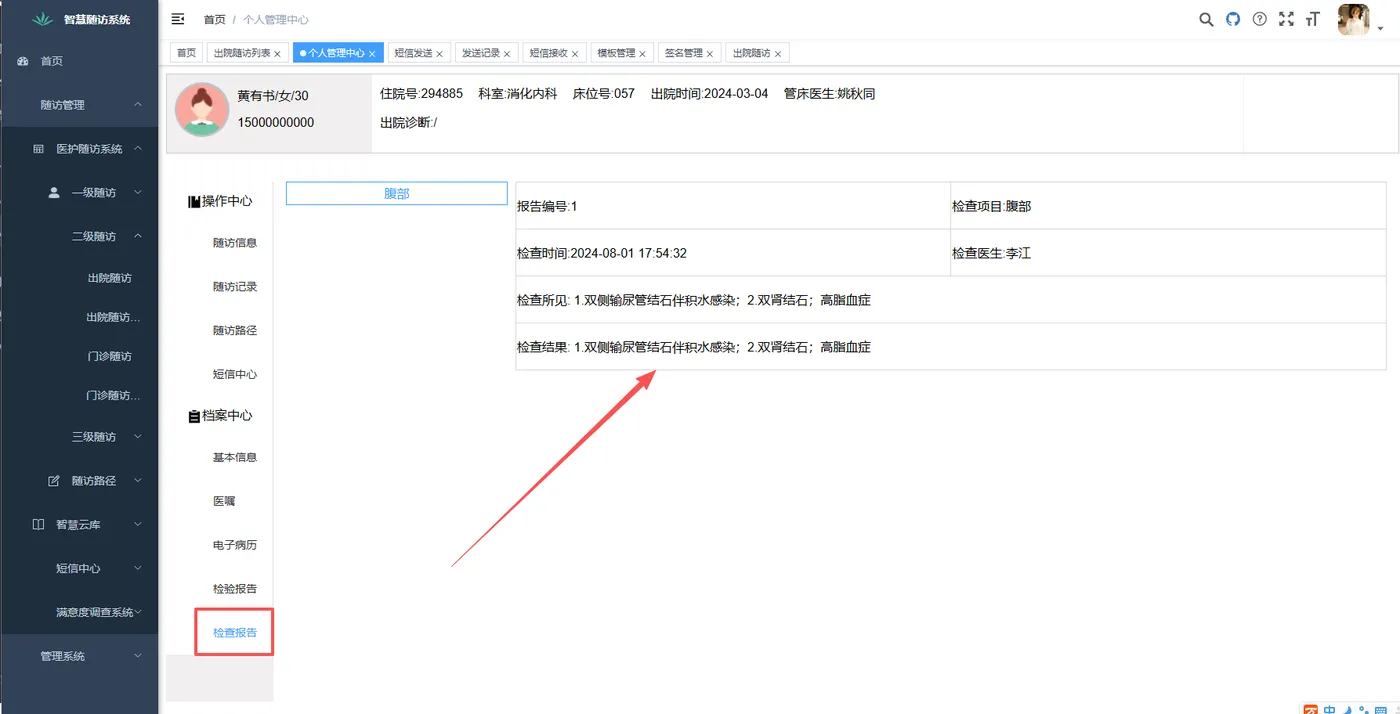Open 随访信息 in 操作中心
Viewport: 1400px width, 714px height.
(x=235, y=243)
